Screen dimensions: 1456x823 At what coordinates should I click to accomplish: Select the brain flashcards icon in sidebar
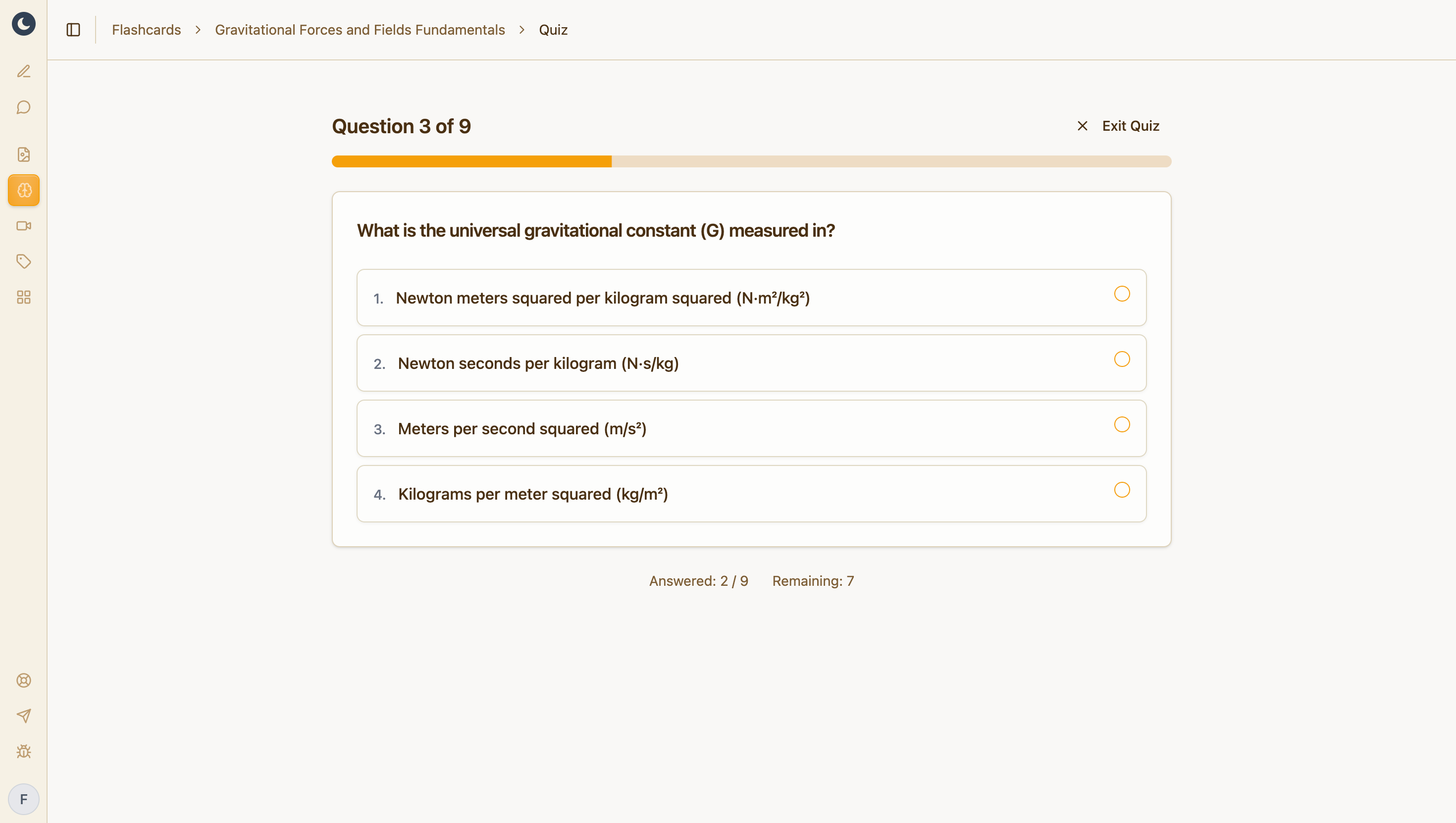pyautogui.click(x=23, y=190)
